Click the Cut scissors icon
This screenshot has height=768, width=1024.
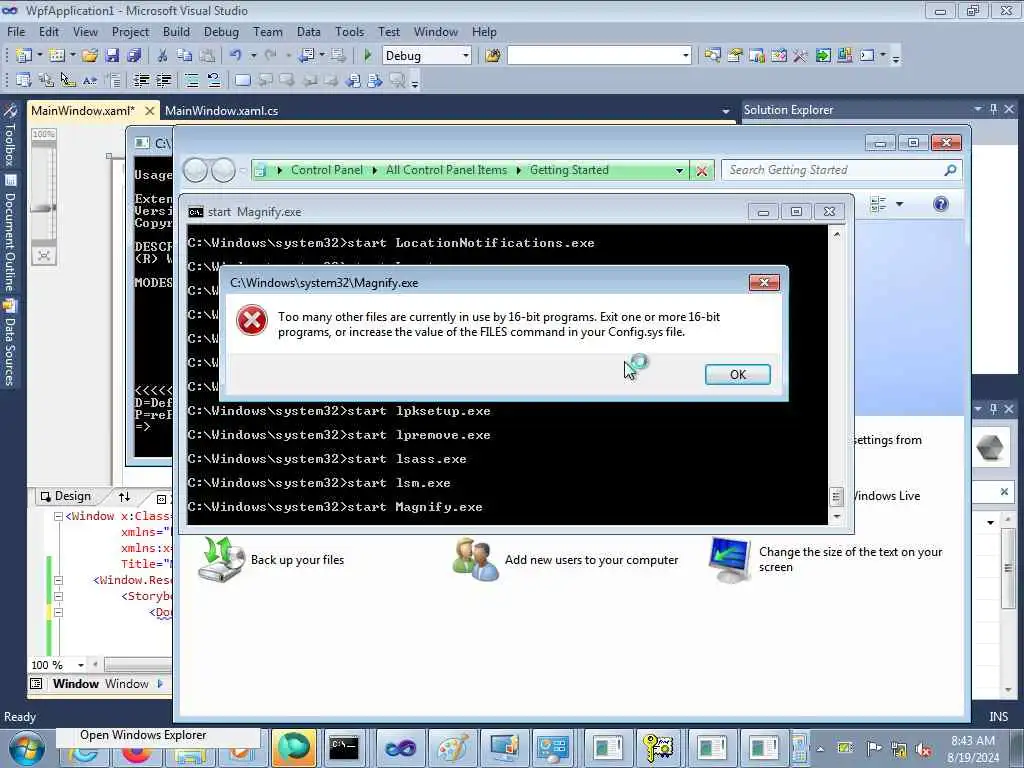[x=163, y=56]
